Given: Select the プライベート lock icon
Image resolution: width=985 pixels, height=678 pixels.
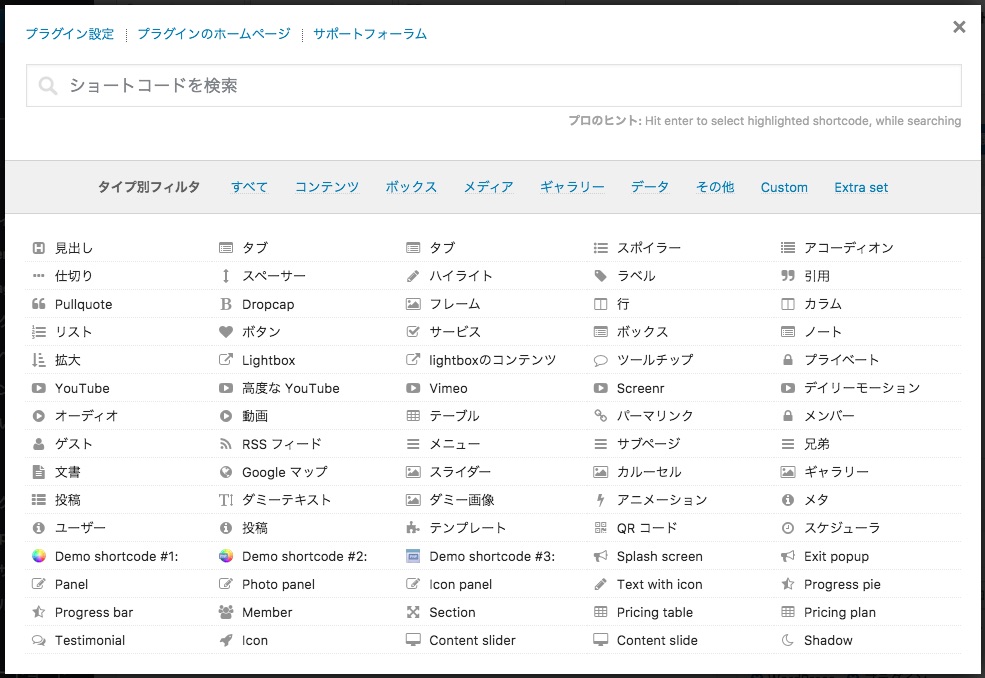Looking at the screenshot, I should 788,360.
